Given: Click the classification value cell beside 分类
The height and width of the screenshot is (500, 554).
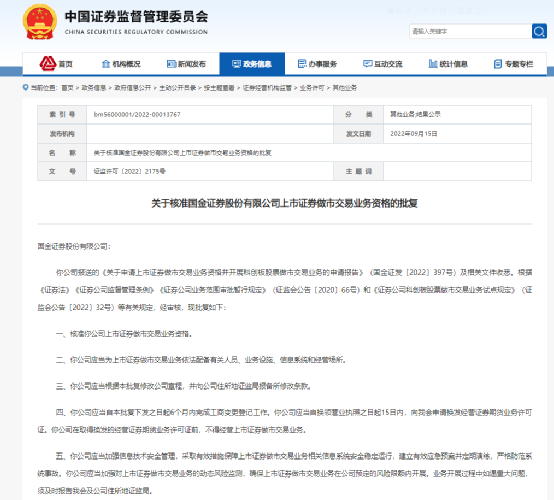Looking at the screenshot, I should [x=457, y=114].
